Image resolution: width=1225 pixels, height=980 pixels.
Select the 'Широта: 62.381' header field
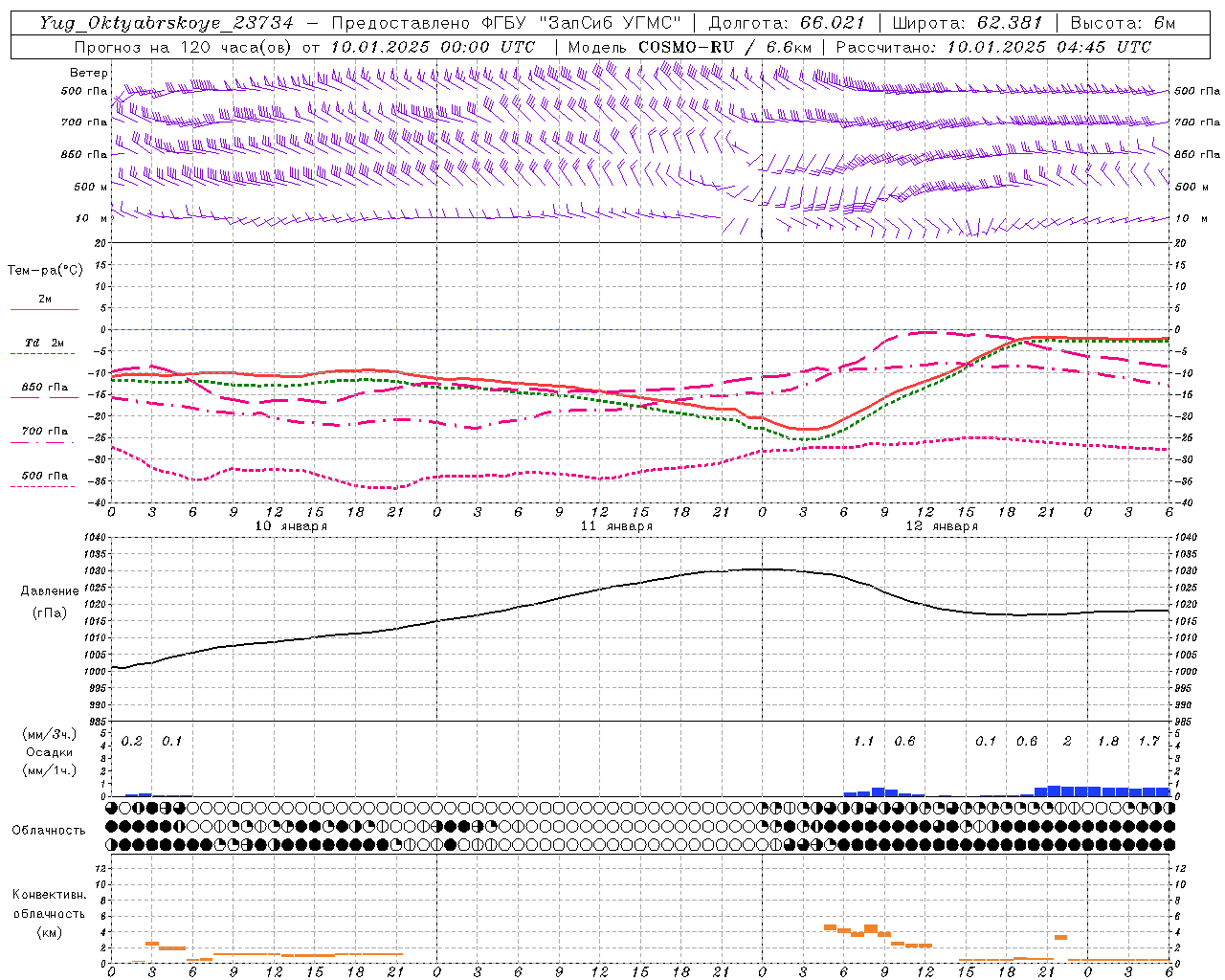968,23
